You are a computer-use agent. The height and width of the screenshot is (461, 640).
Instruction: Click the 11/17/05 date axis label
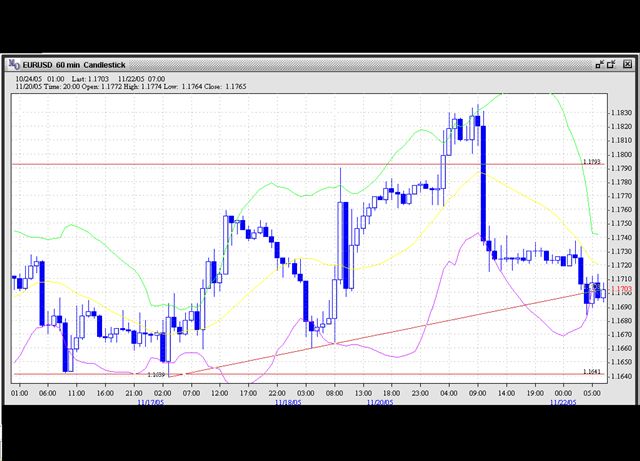[151, 402]
